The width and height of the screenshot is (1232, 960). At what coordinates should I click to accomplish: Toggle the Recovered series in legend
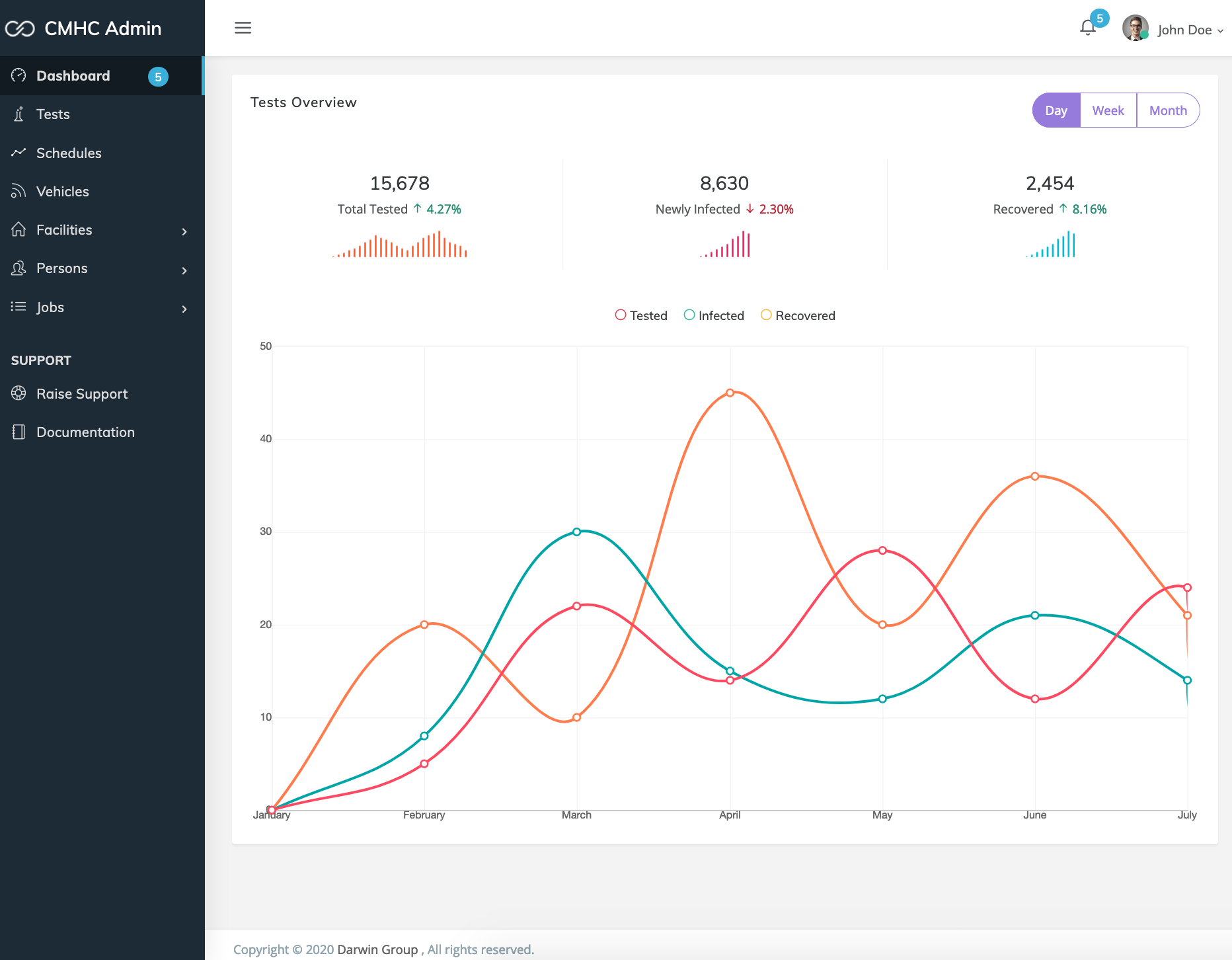click(798, 315)
